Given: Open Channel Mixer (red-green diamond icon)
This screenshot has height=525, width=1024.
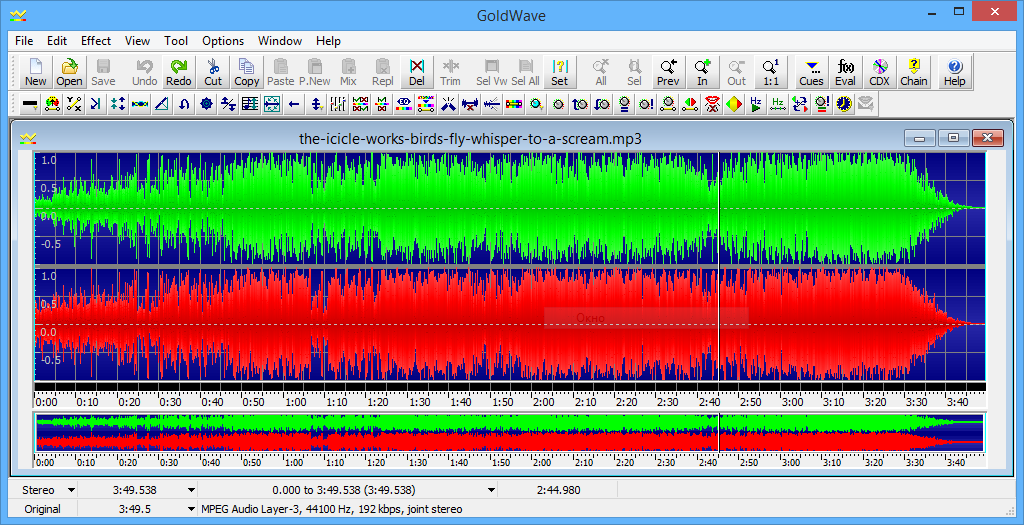Looking at the screenshot, I should [735, 104].
